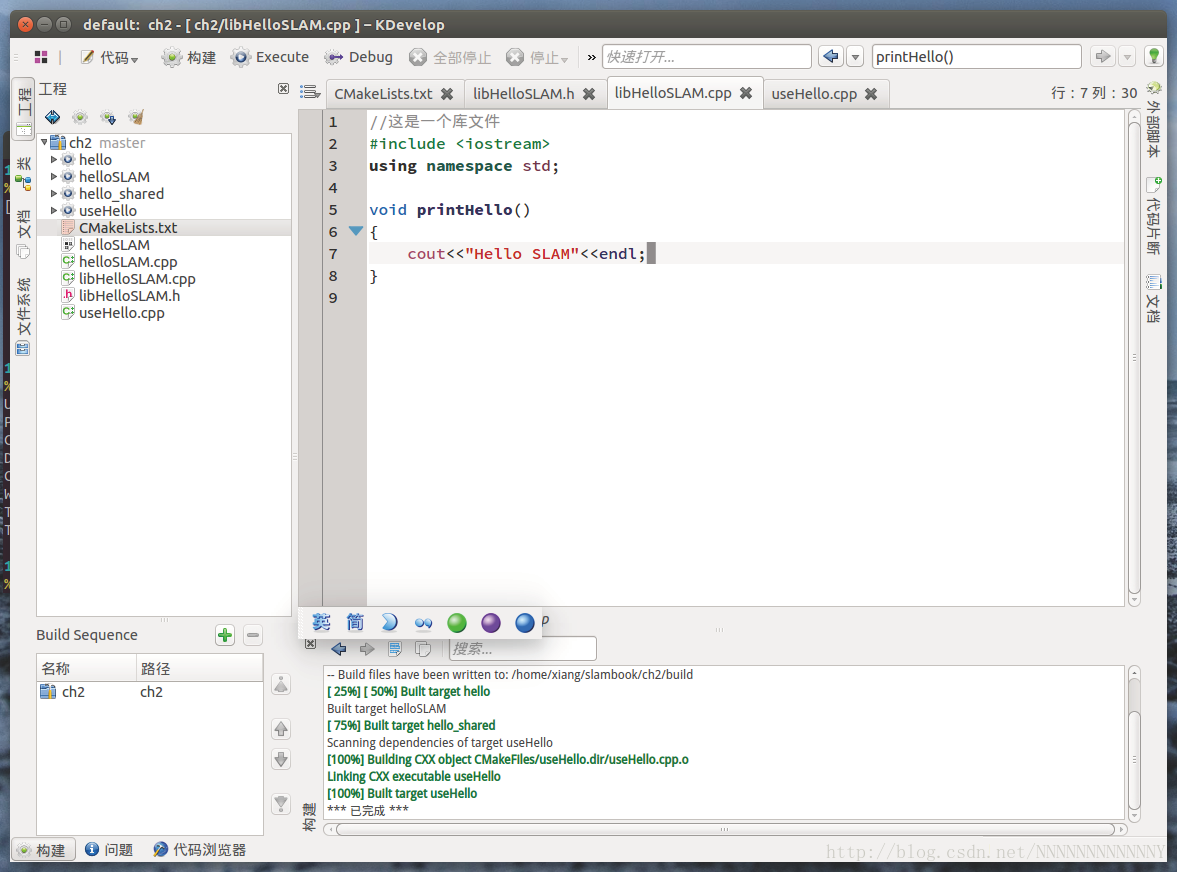Move build item down with arrow
1177x872 pixels.
pos(281,759)
